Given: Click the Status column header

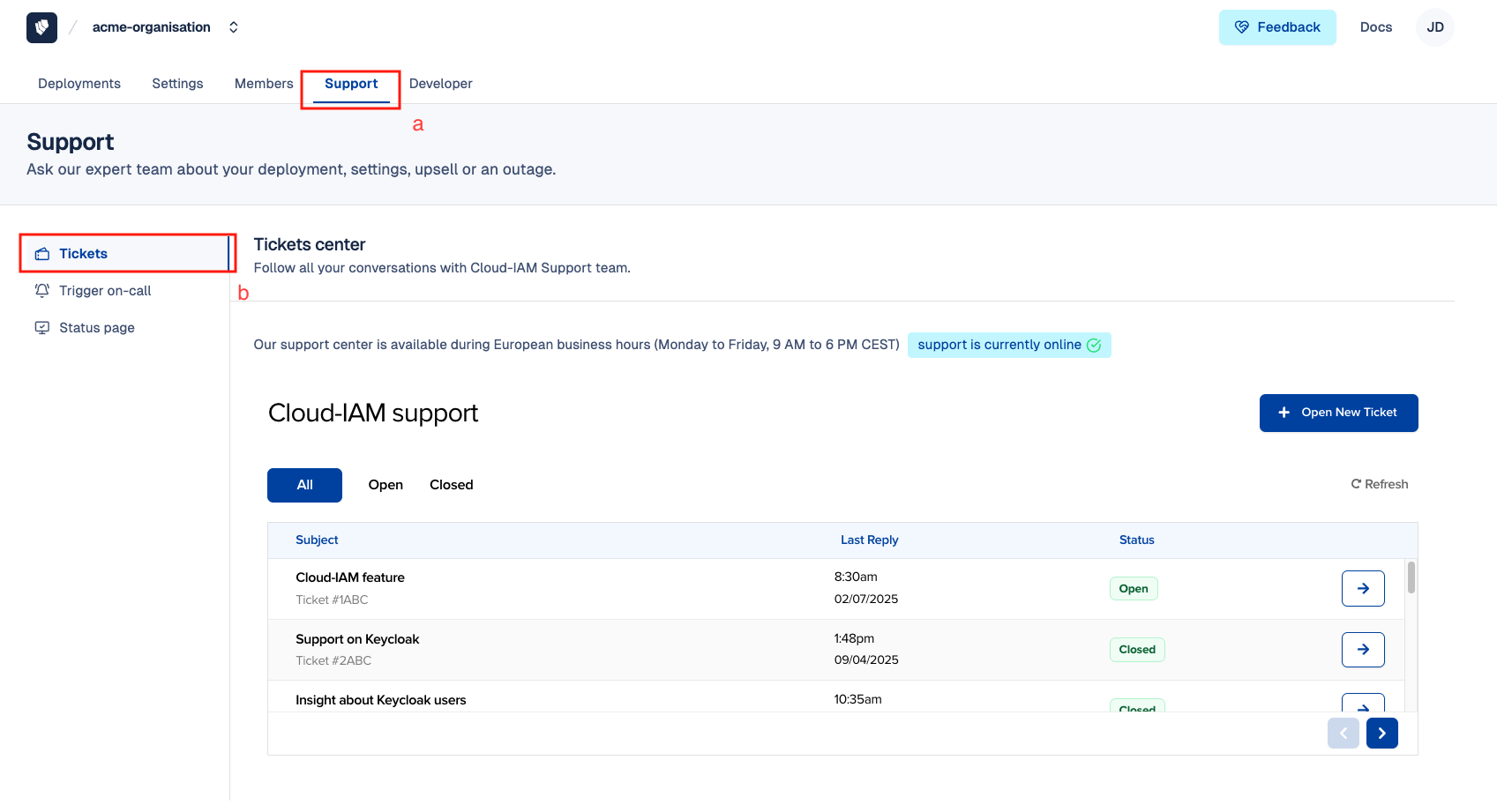Looking at the screenshot, I should 1136,540.
